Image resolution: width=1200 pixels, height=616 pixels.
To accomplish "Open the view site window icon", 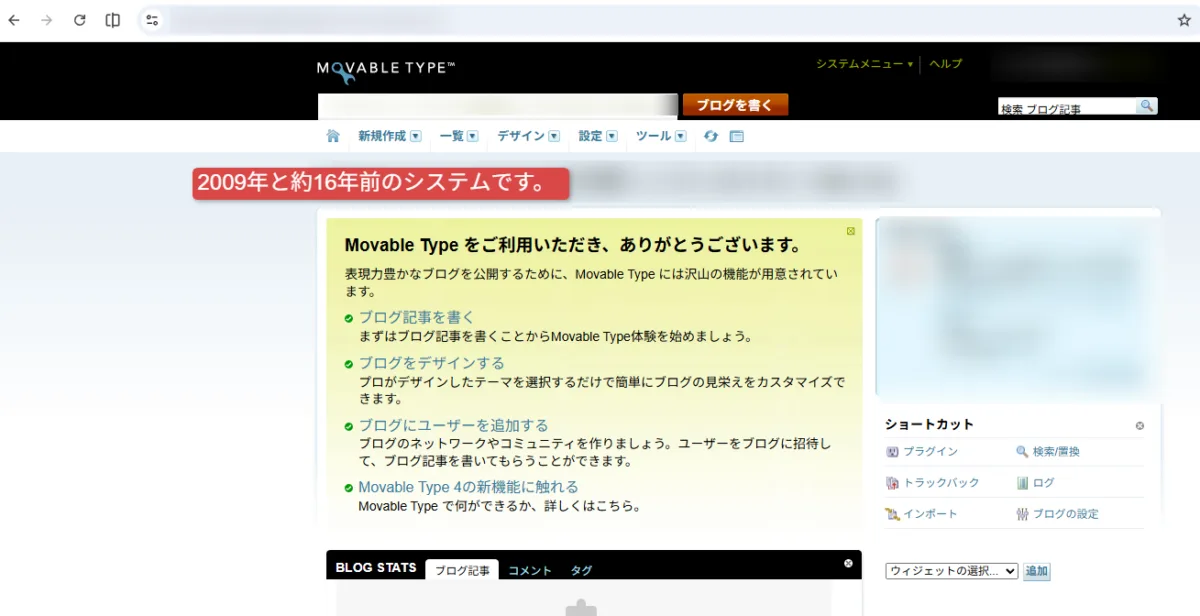I will [737, 136].
